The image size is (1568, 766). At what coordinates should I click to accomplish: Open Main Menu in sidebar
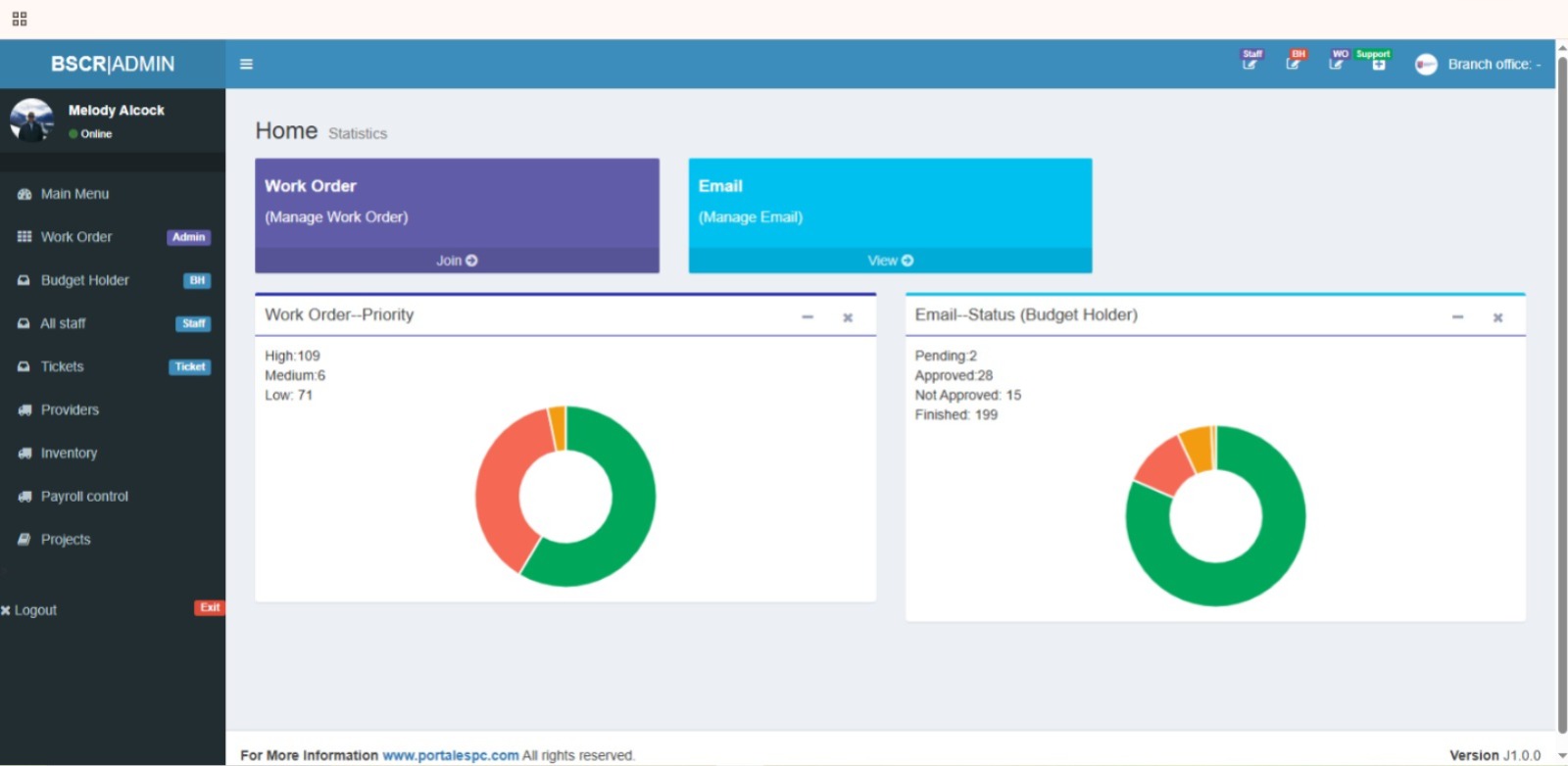coord(74,194)
